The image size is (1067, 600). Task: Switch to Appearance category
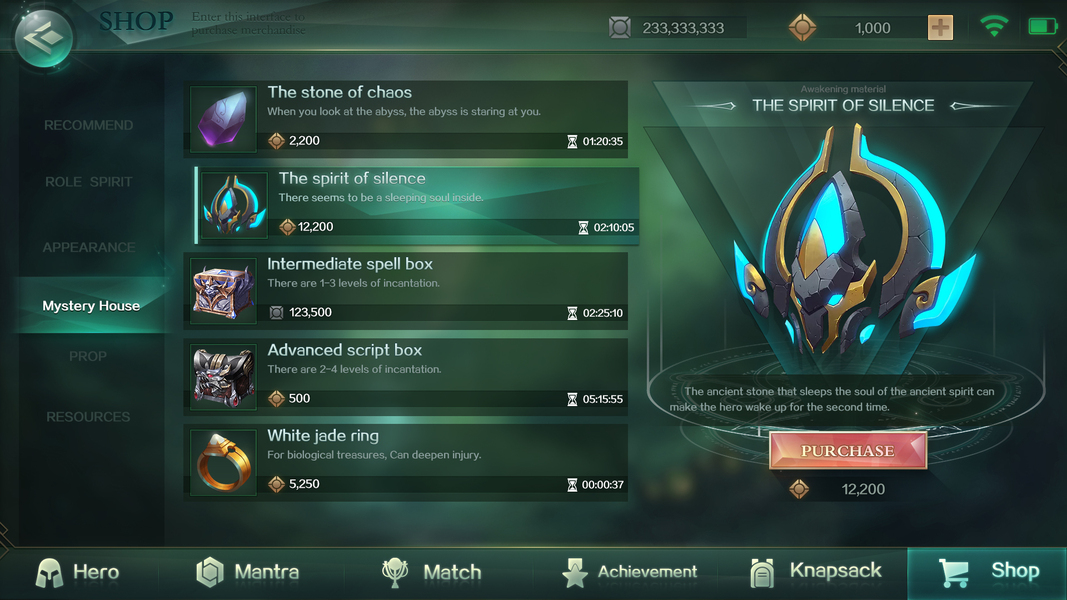coord(88,248)
